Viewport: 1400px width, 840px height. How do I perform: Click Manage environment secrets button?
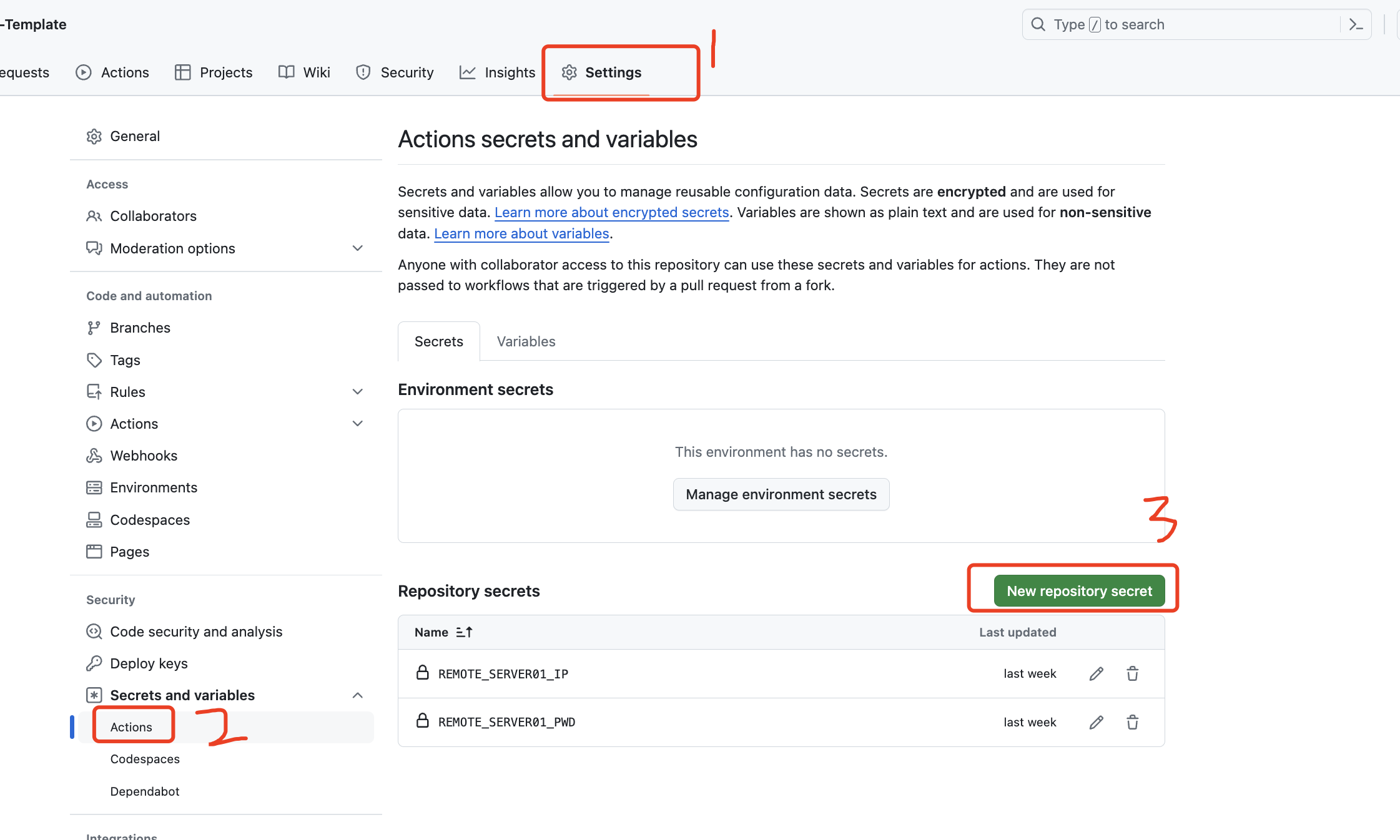pos(781,494)
